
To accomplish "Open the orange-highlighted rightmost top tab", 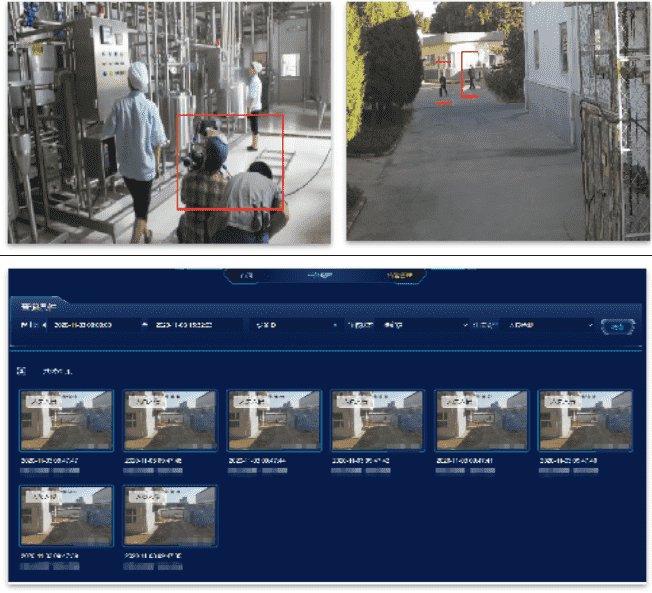I will coord(402,275).
